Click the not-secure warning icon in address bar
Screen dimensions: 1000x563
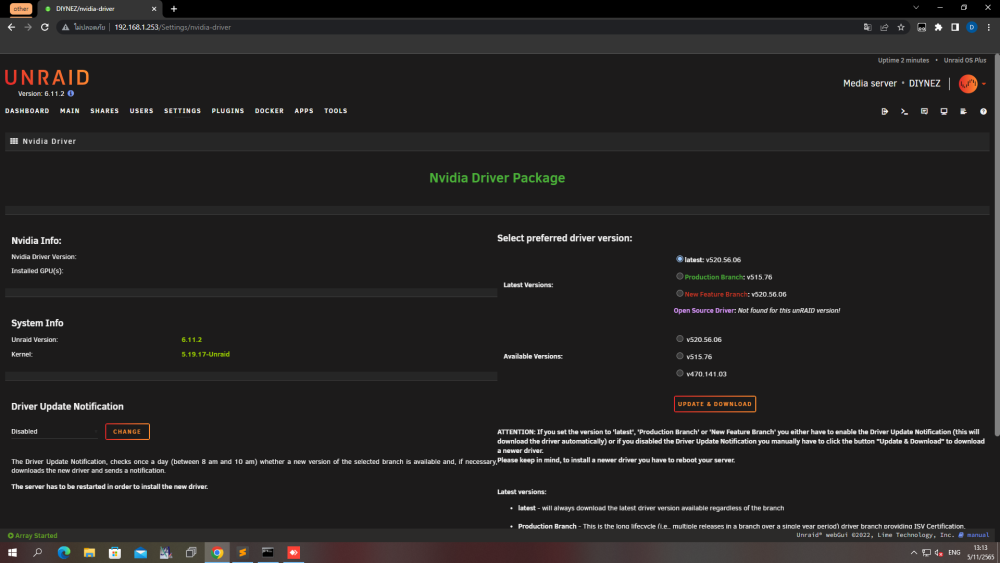(65, 27)
